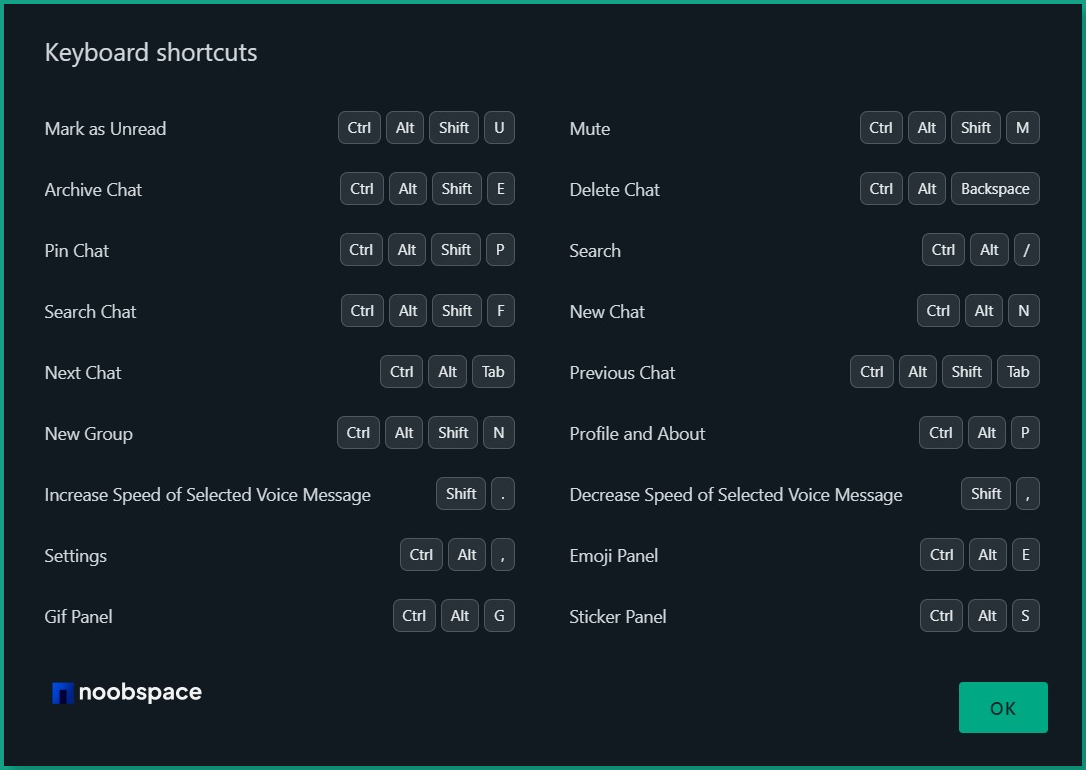Select the G key badge in the Gif Panel row
1086x770 pixels.
499,615
